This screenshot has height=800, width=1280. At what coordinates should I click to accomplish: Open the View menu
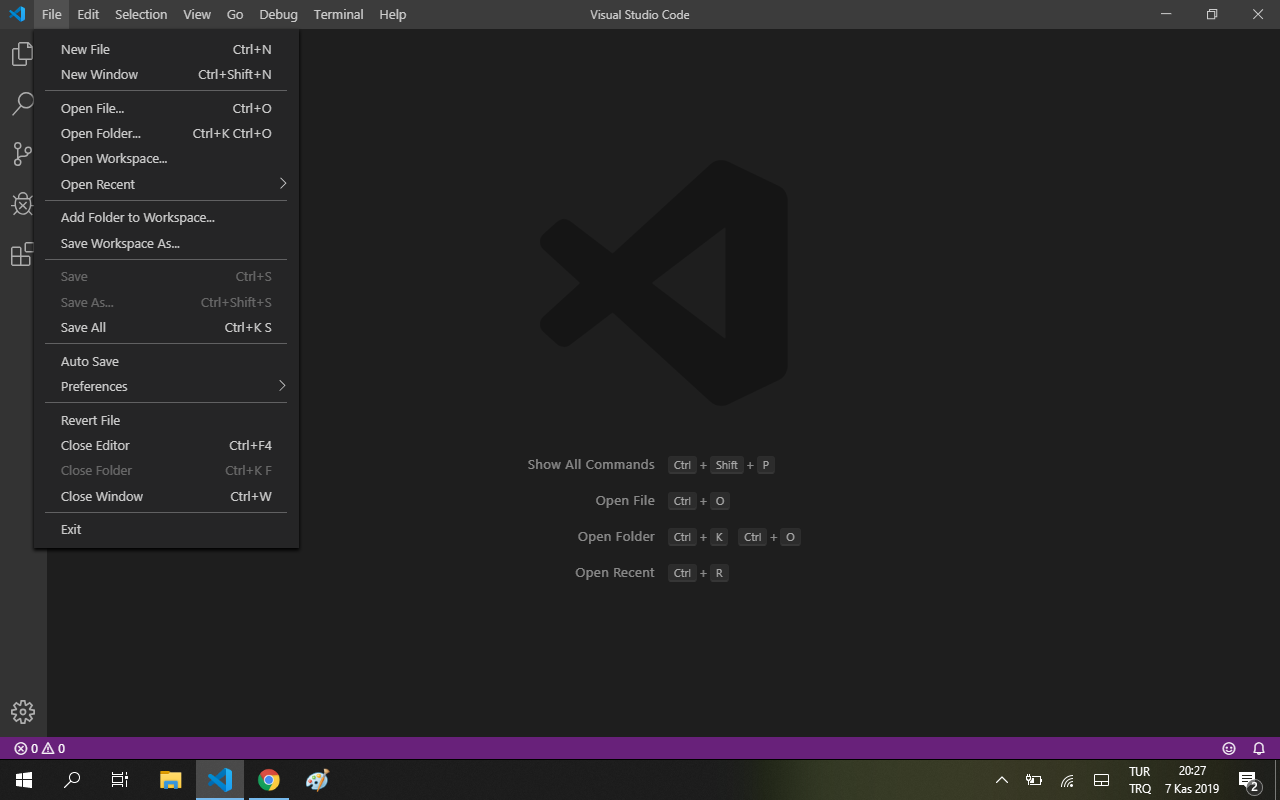tap(197, 14)
